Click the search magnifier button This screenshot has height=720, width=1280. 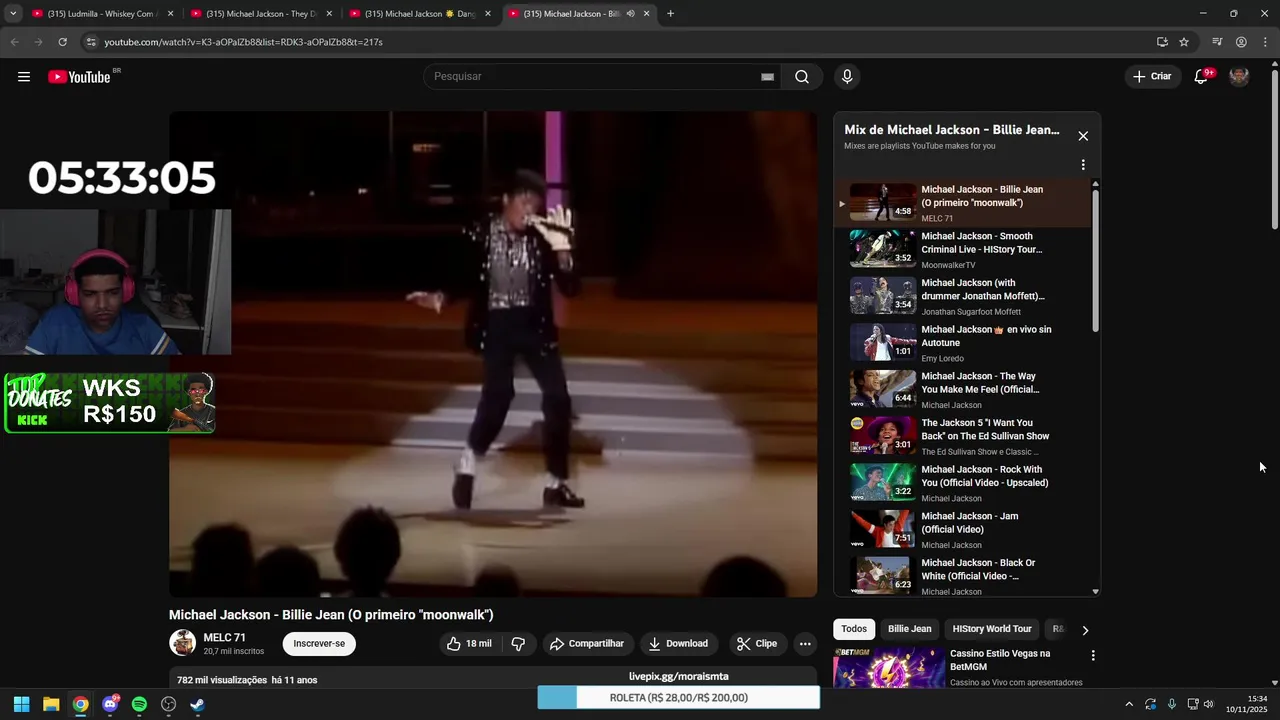coord(802,77)
